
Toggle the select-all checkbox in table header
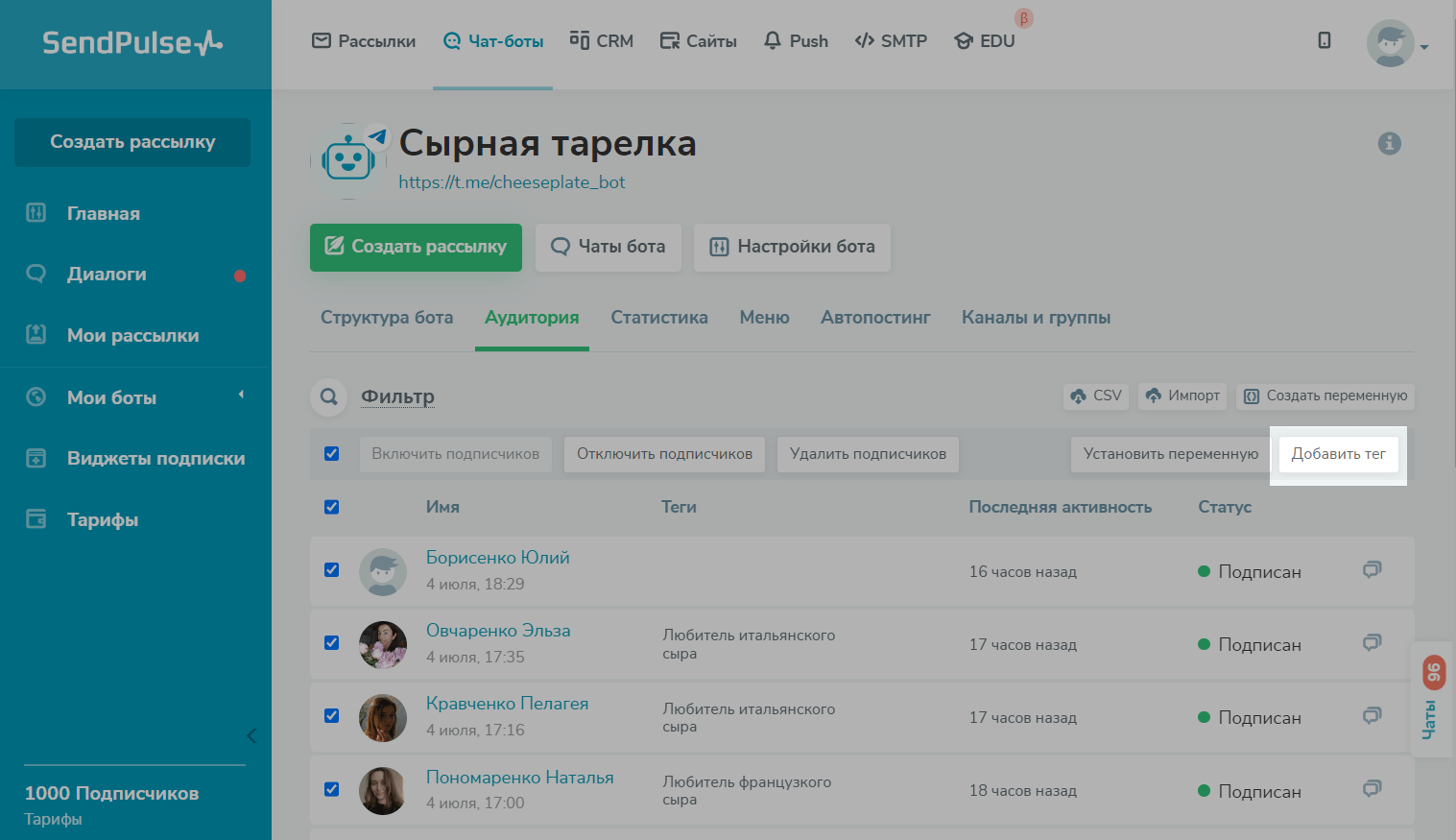[332, 507]
